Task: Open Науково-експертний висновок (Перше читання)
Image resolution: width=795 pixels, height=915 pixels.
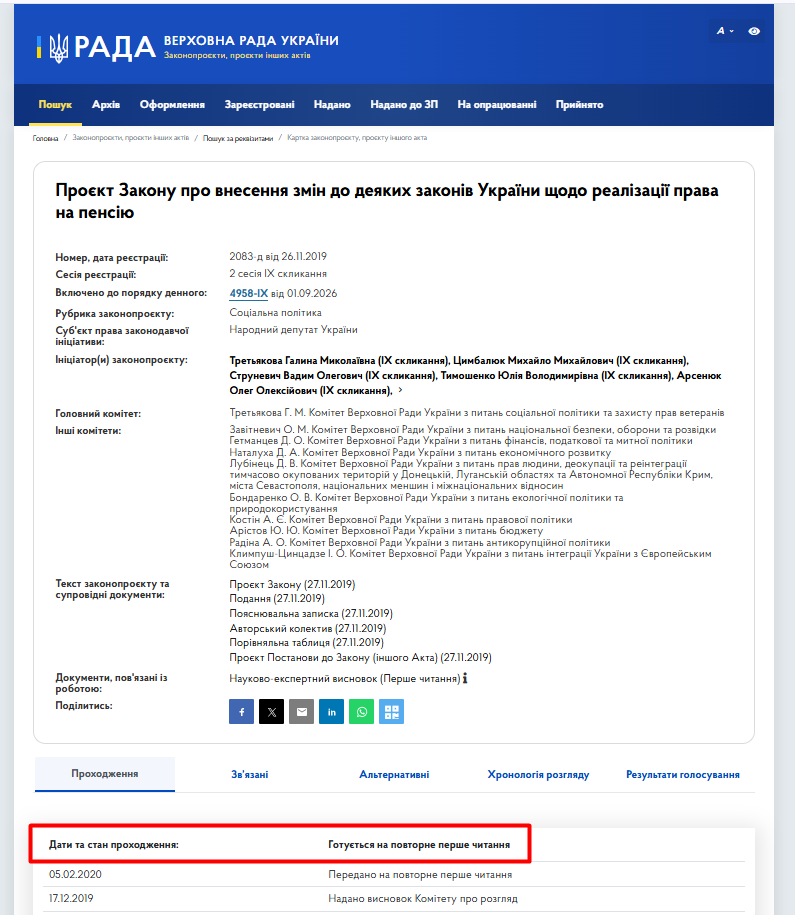Action: pyautogui.click(x=345, y=679)
